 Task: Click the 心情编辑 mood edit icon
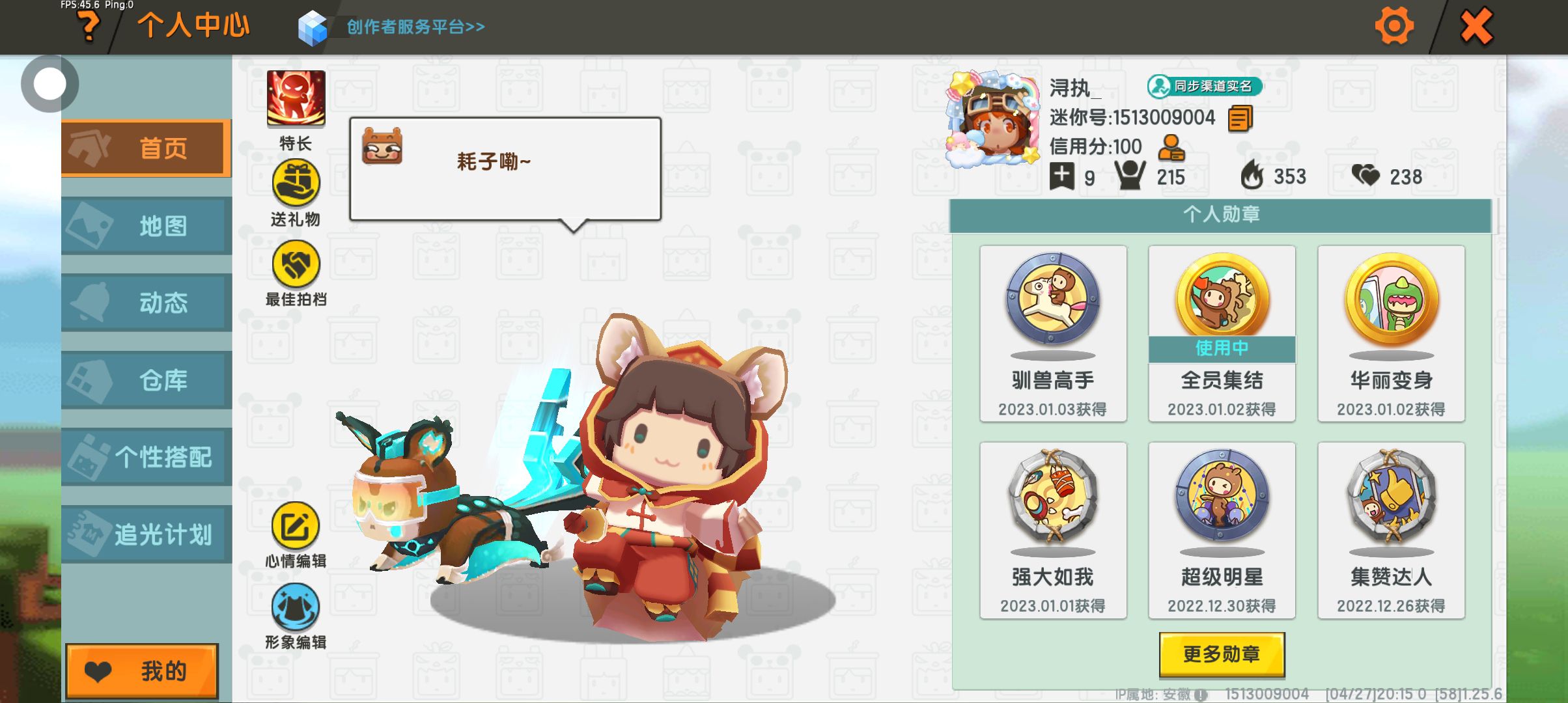(296, 526)
